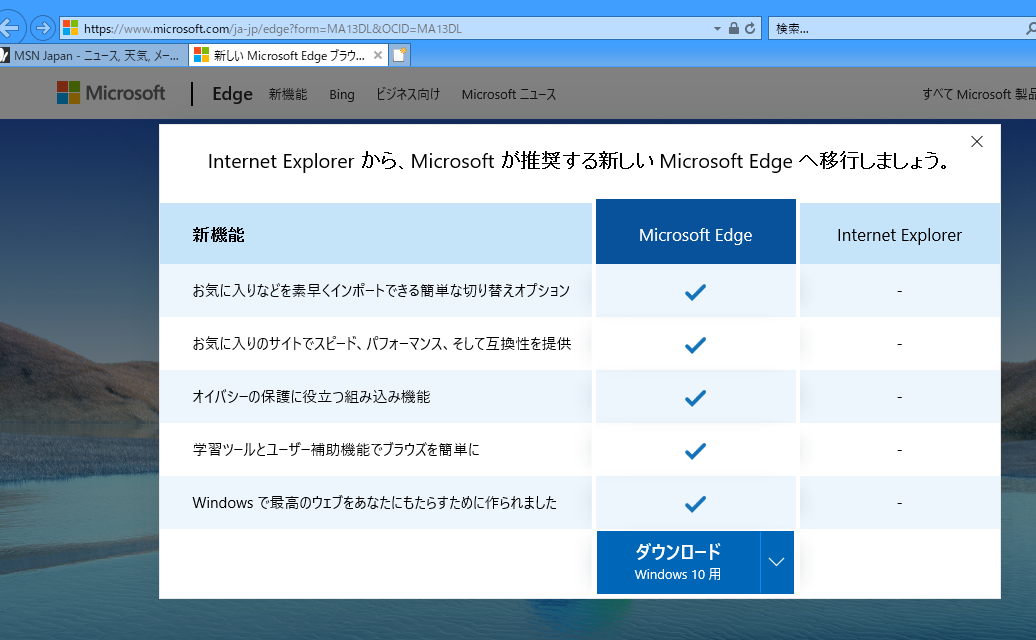Image resolution: width=1036 pixels, height=640 pixels.
Task: Click the Windows で最高のウェブ row text
Action: pyautogui.click(x=375, y=503)
